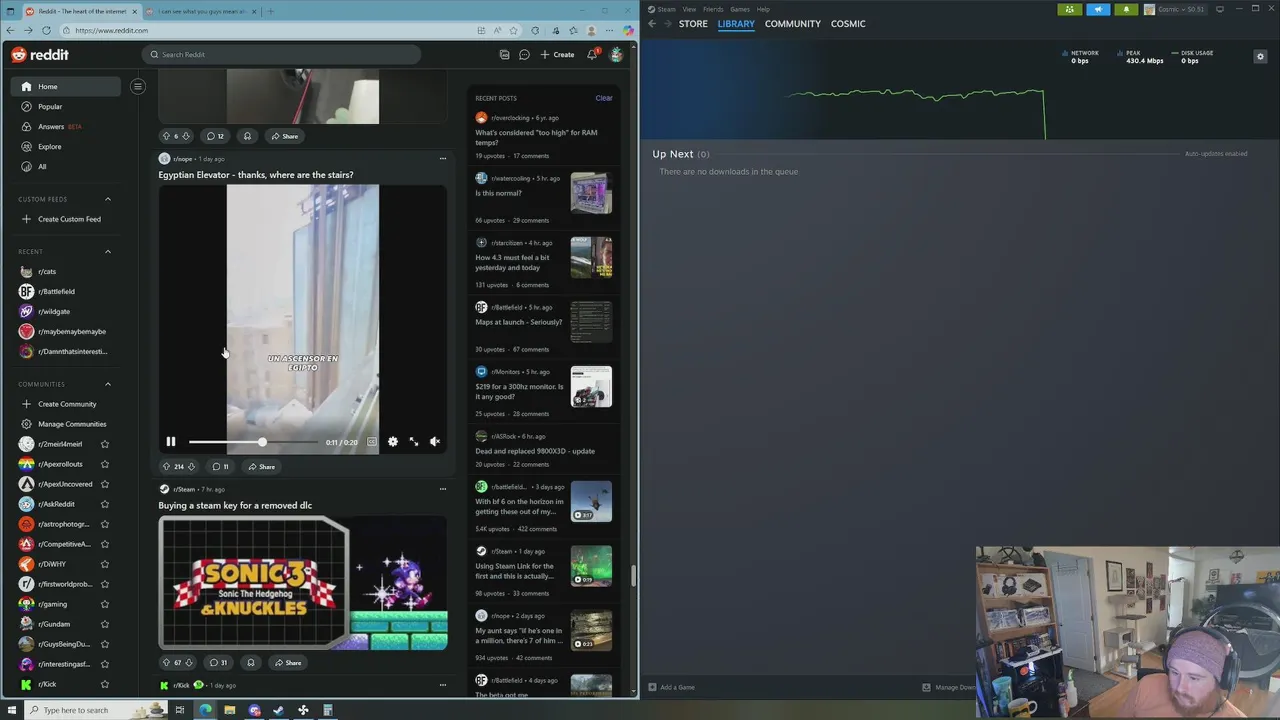
Task: Downvote the Egyptian Elevator post
Action: (x=191, y=466)
